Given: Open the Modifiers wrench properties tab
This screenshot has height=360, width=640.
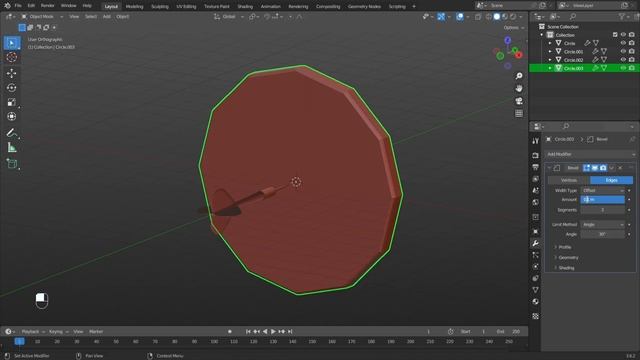Looking at the screenshot, I should [x=536, y=243].
